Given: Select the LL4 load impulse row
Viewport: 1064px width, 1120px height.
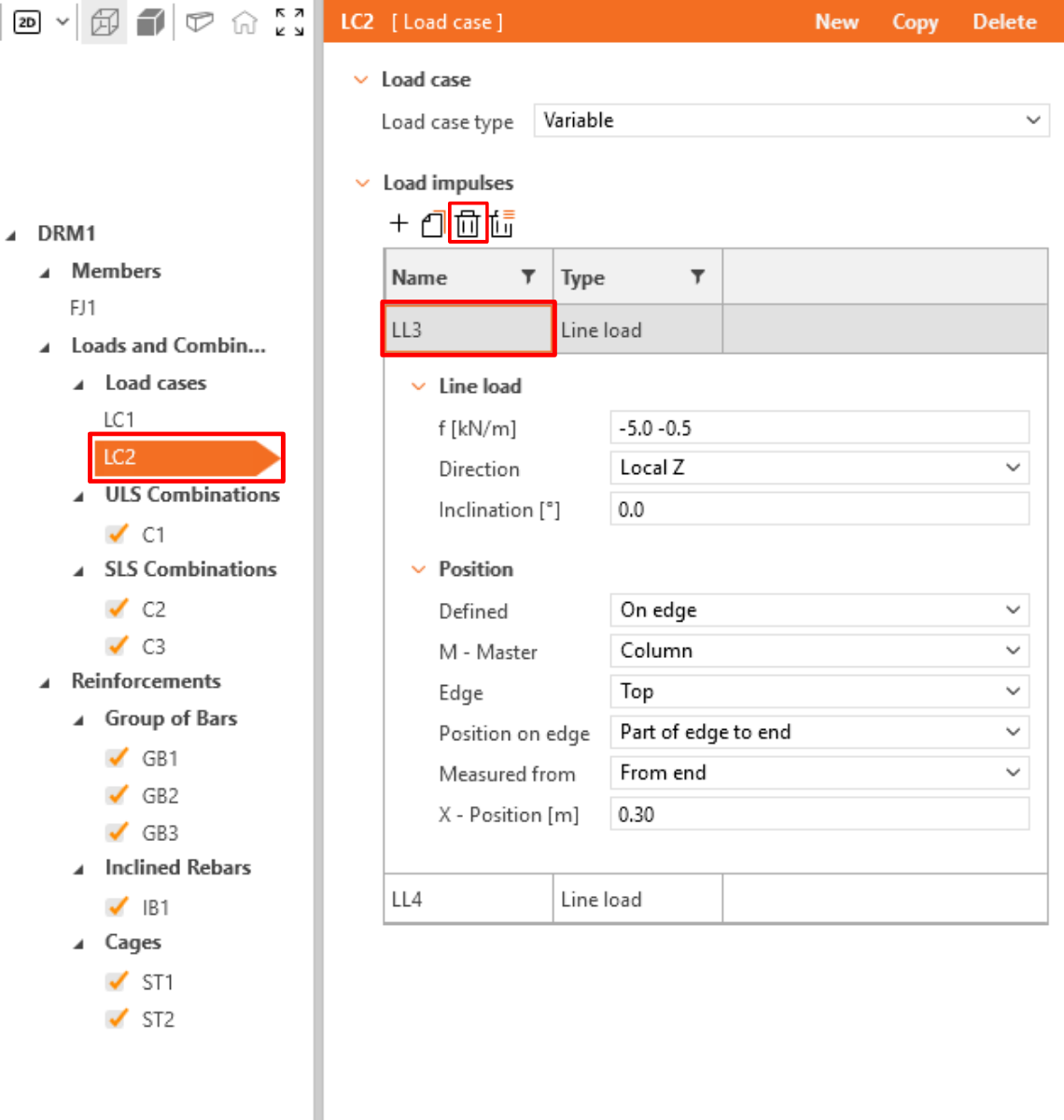Looking at the screenshot, I should [716, 900].
